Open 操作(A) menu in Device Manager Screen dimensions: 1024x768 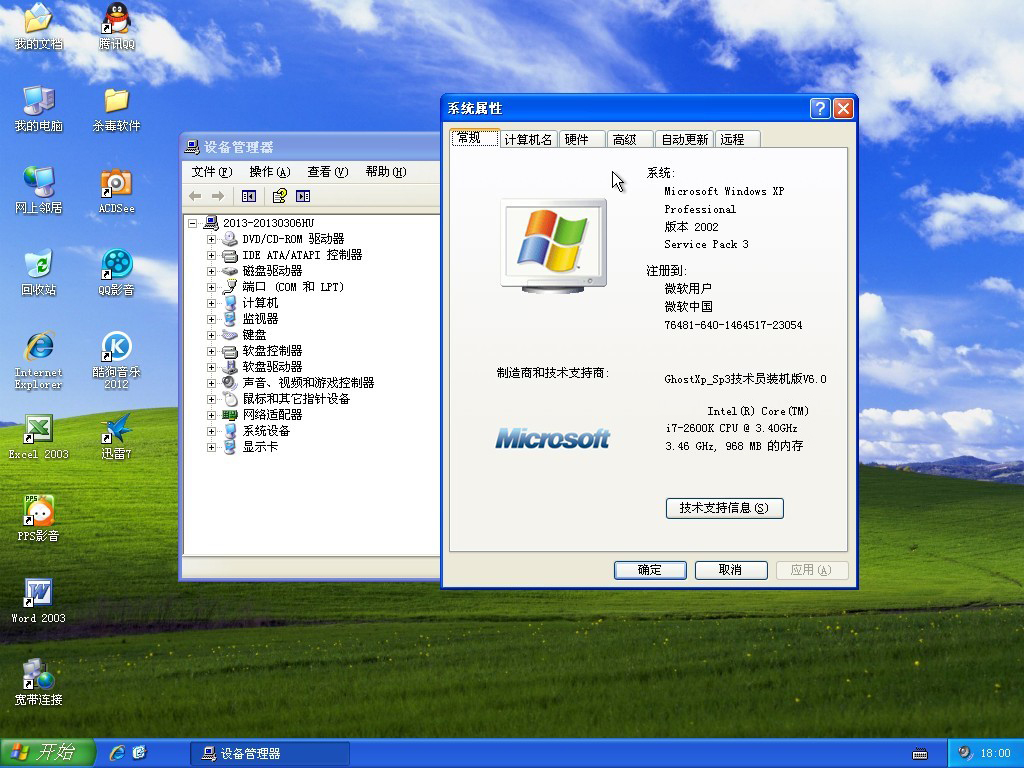coord(270,172)
